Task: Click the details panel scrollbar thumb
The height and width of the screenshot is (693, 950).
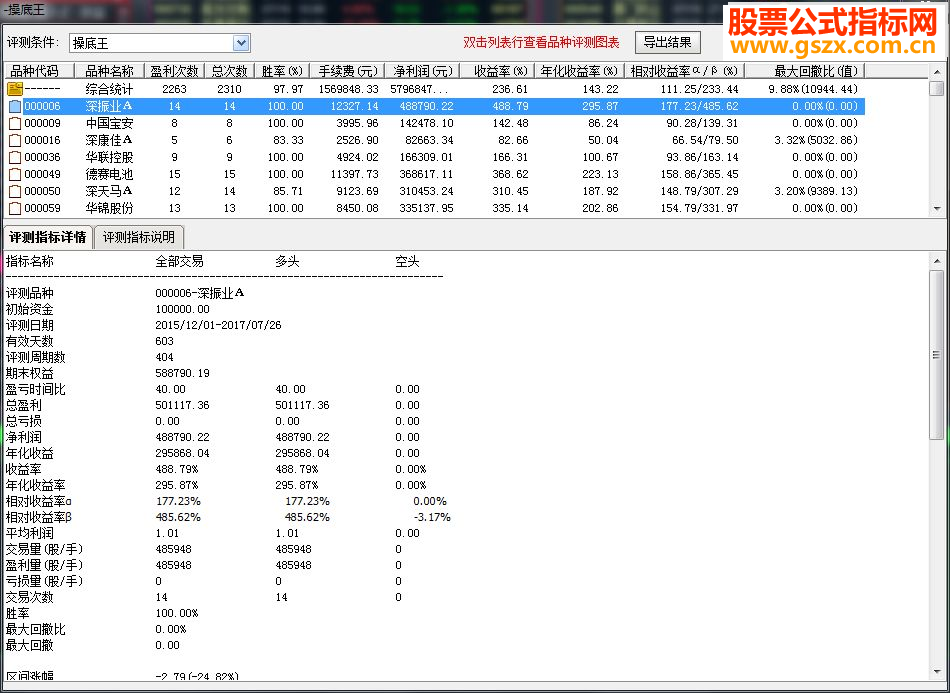Action: [x=937, y=355]
